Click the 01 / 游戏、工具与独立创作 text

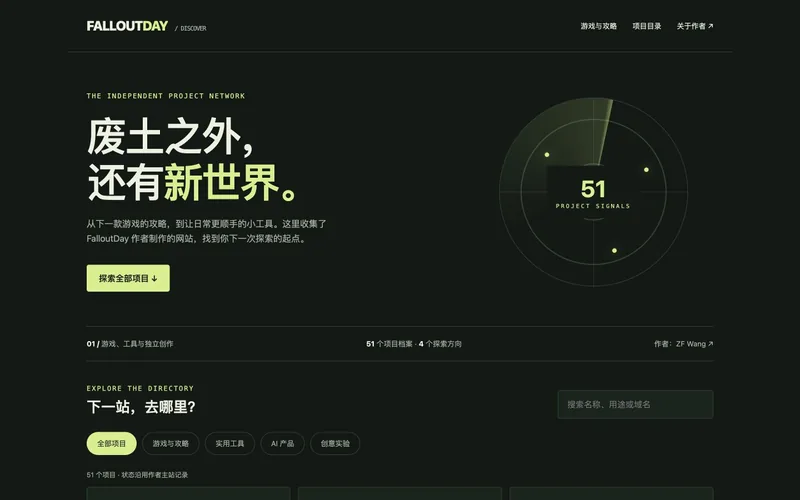pyautogui.click(x=130, y=344)
